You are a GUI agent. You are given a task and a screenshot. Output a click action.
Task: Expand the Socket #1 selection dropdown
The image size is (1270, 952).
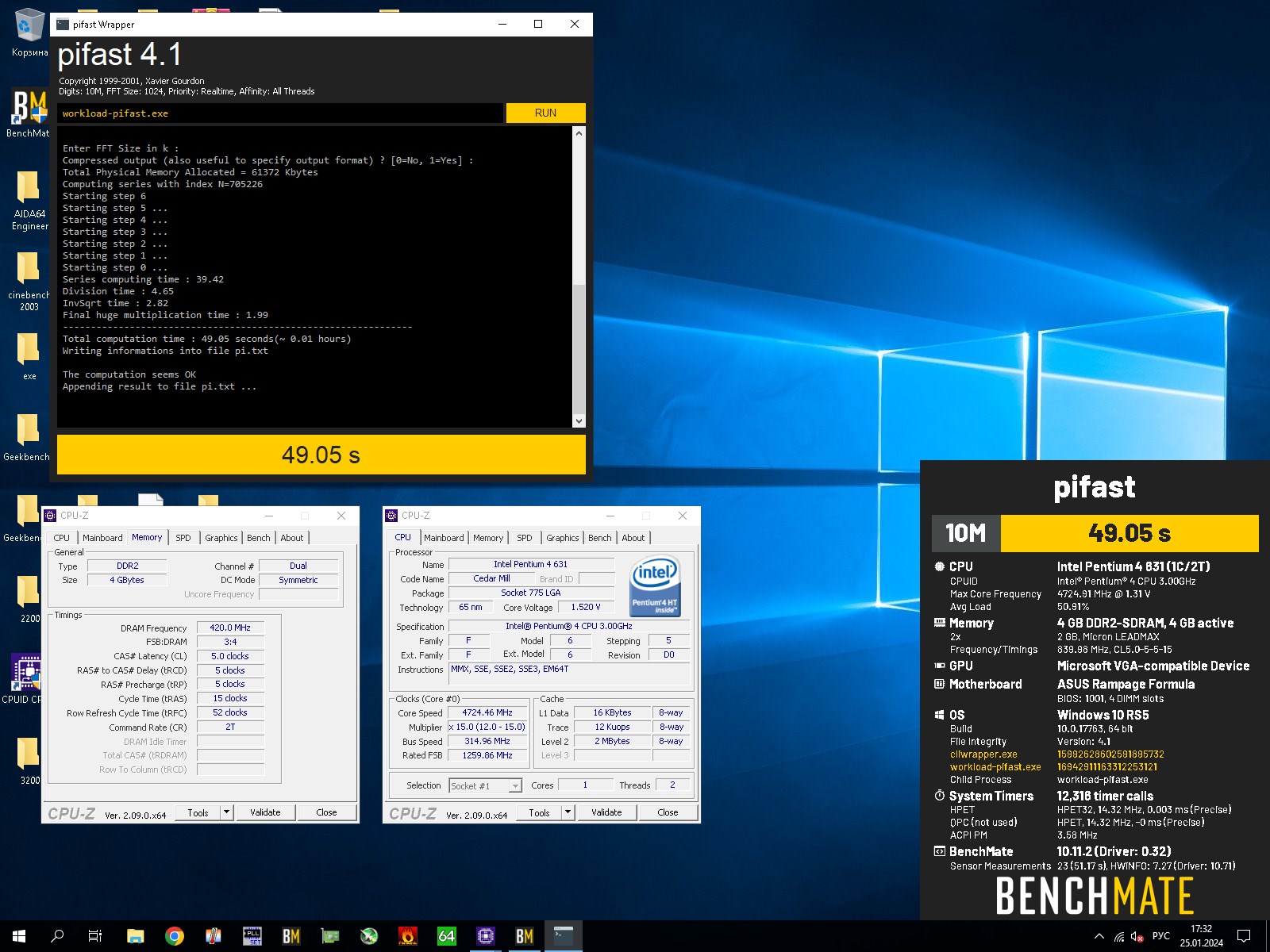pos(515,785)
